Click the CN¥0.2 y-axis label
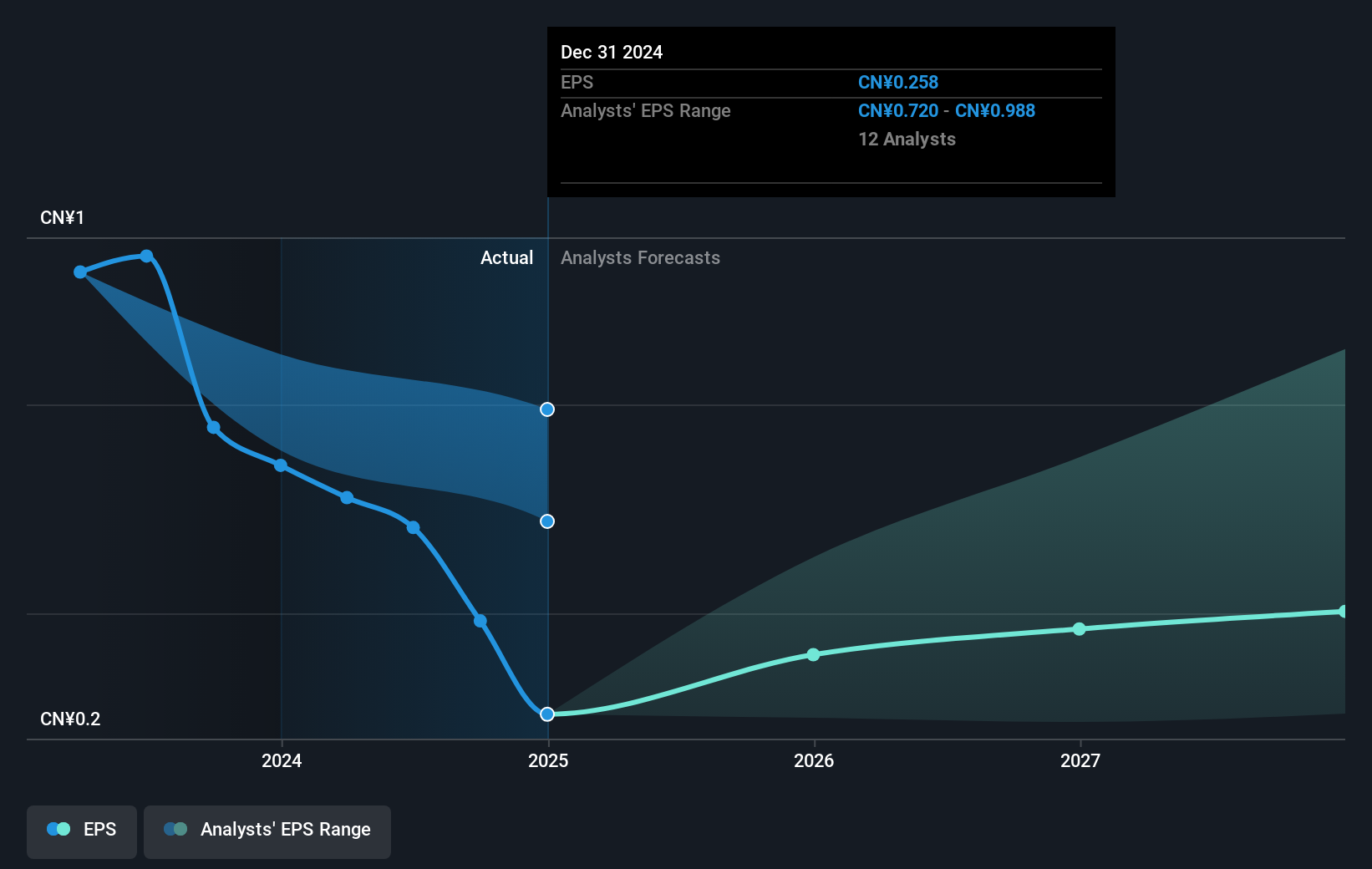Image resolution: width=1372 pixels, height=869 pixels. tap(70, 719)
